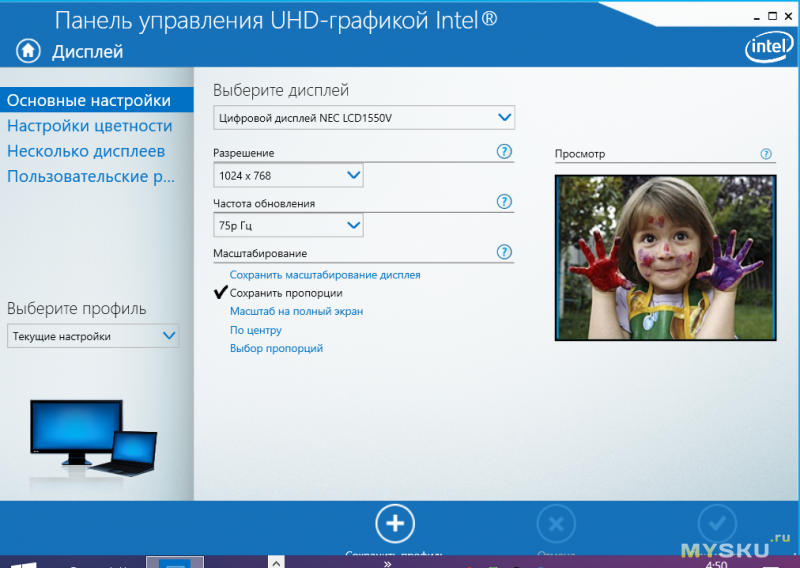The height and width of the screenshot is (568, 800).
Task: Open help for Частота обновления setting
Action: coord(504,202)
